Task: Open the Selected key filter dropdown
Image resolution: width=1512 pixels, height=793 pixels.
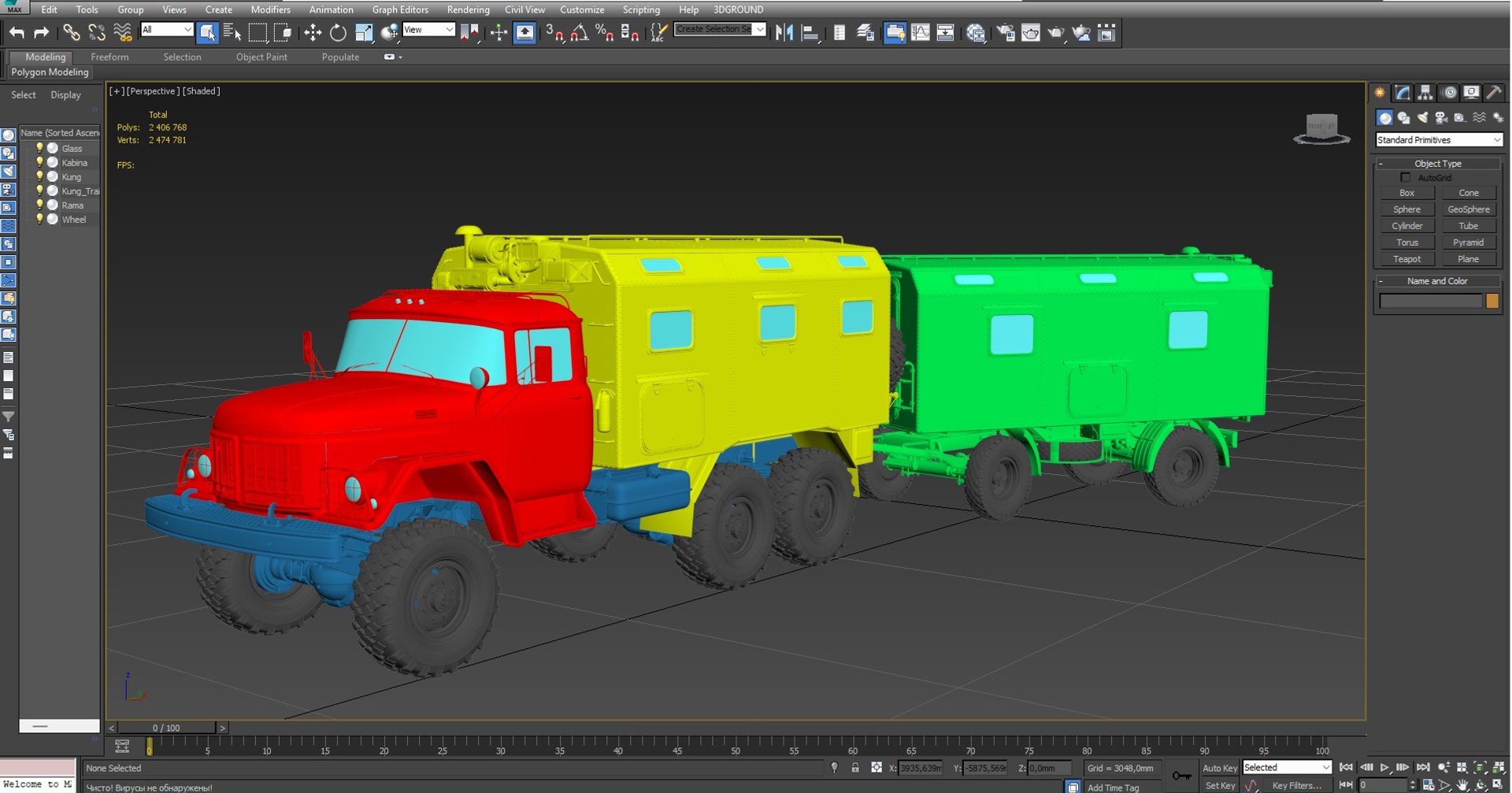Action: (x=1287, y=767)
